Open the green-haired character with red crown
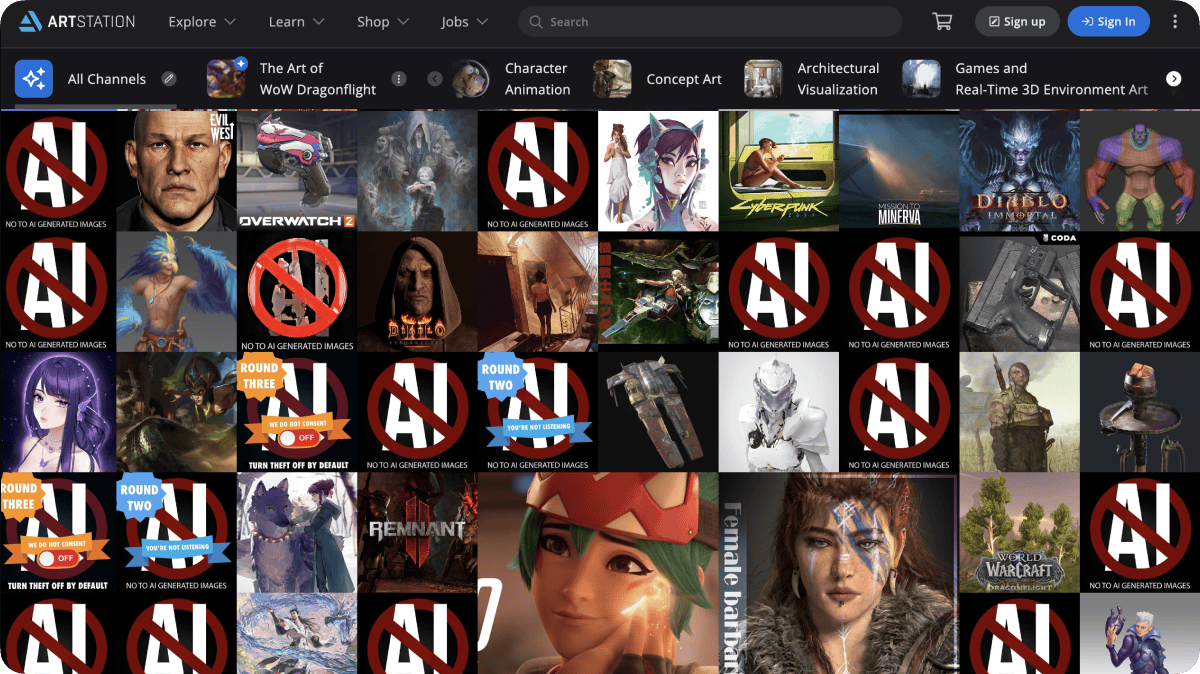Image resolution: width=1200 pixels, height=674 pixels. click(x=598, y=574)
